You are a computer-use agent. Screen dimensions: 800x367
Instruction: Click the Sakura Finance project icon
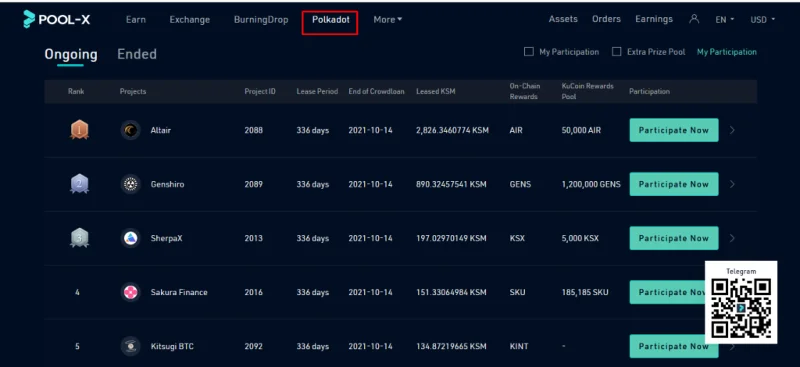point(131,292)
